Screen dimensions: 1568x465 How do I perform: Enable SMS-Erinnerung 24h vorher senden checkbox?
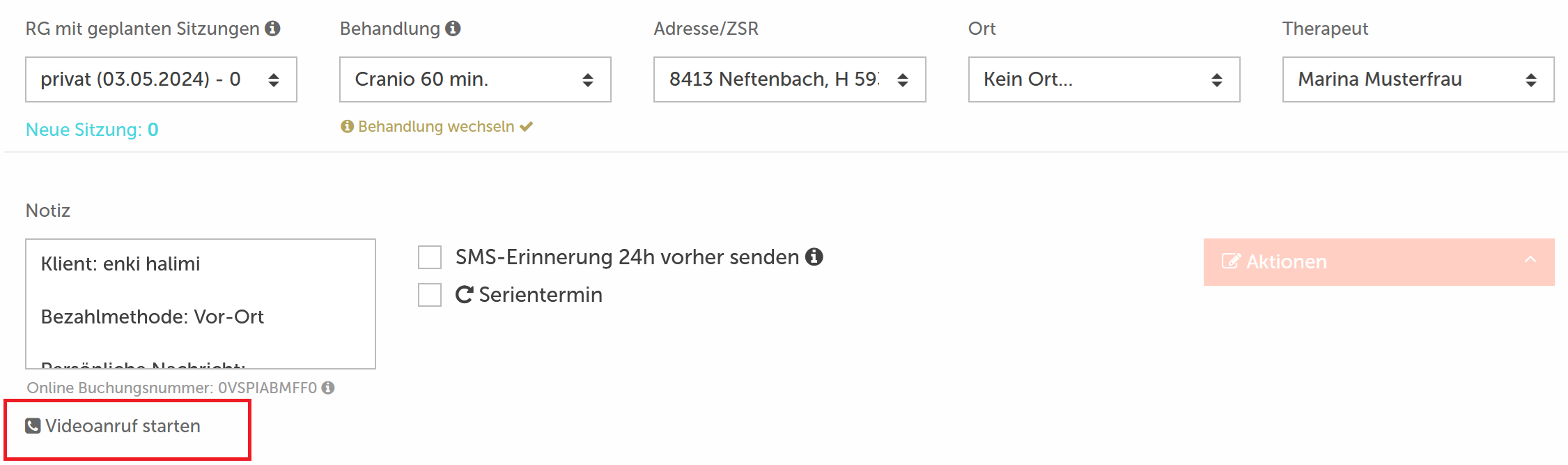point(430,257)
